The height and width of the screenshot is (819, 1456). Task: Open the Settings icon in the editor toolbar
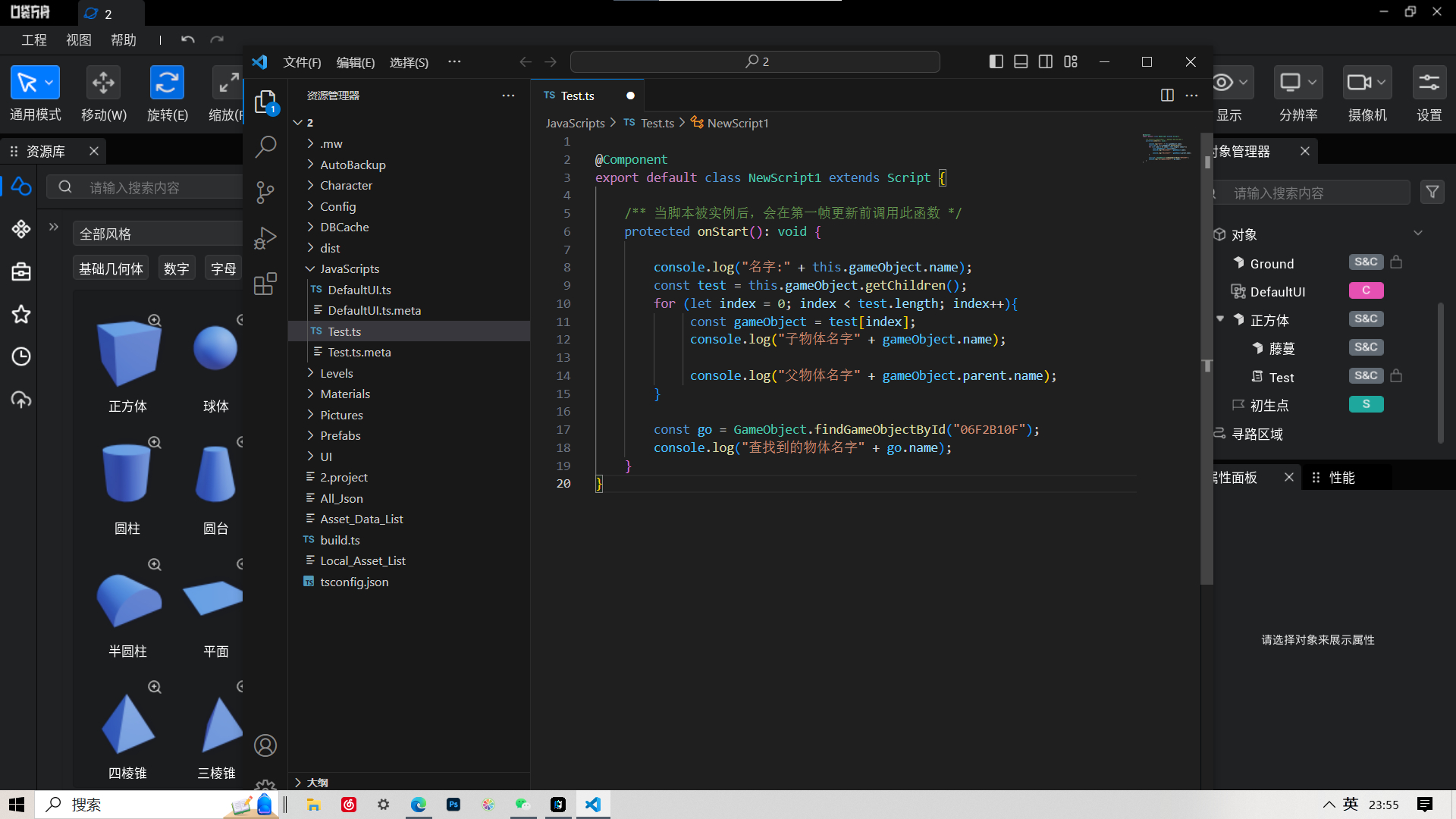[x=1429, y=83]
